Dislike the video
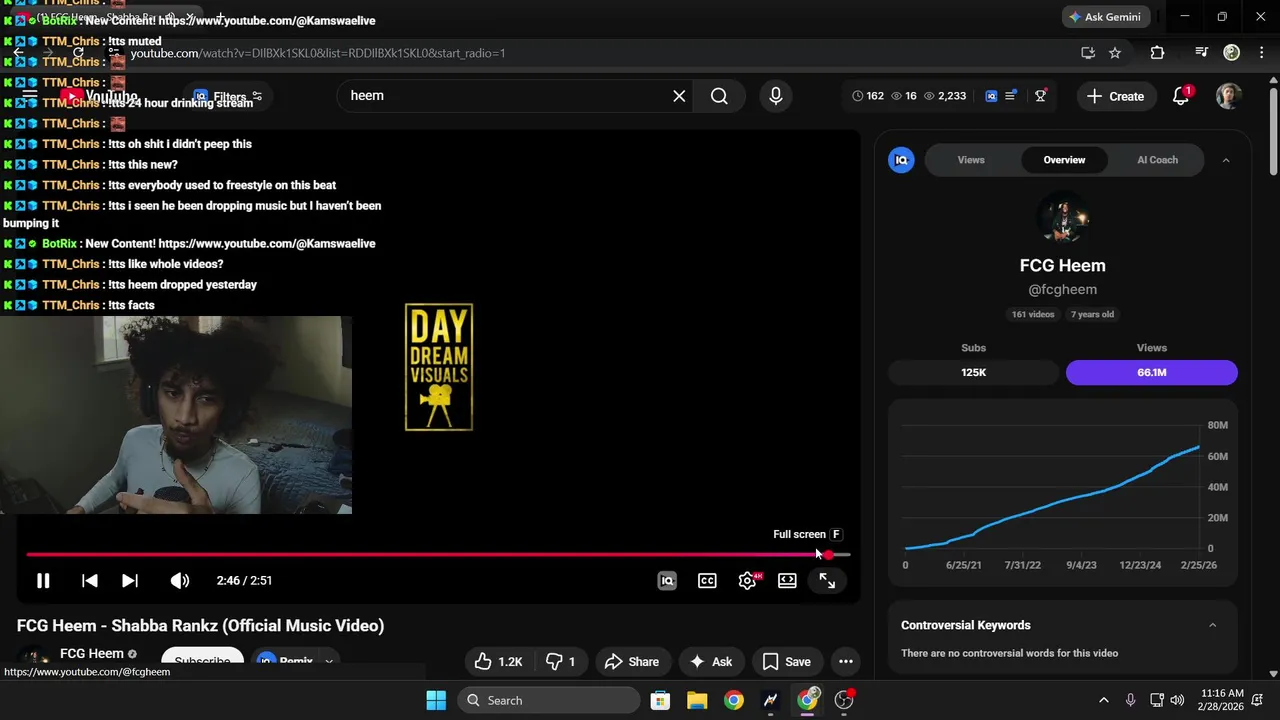The height and width of the screenshot is (720, 1280). point(560,661)
